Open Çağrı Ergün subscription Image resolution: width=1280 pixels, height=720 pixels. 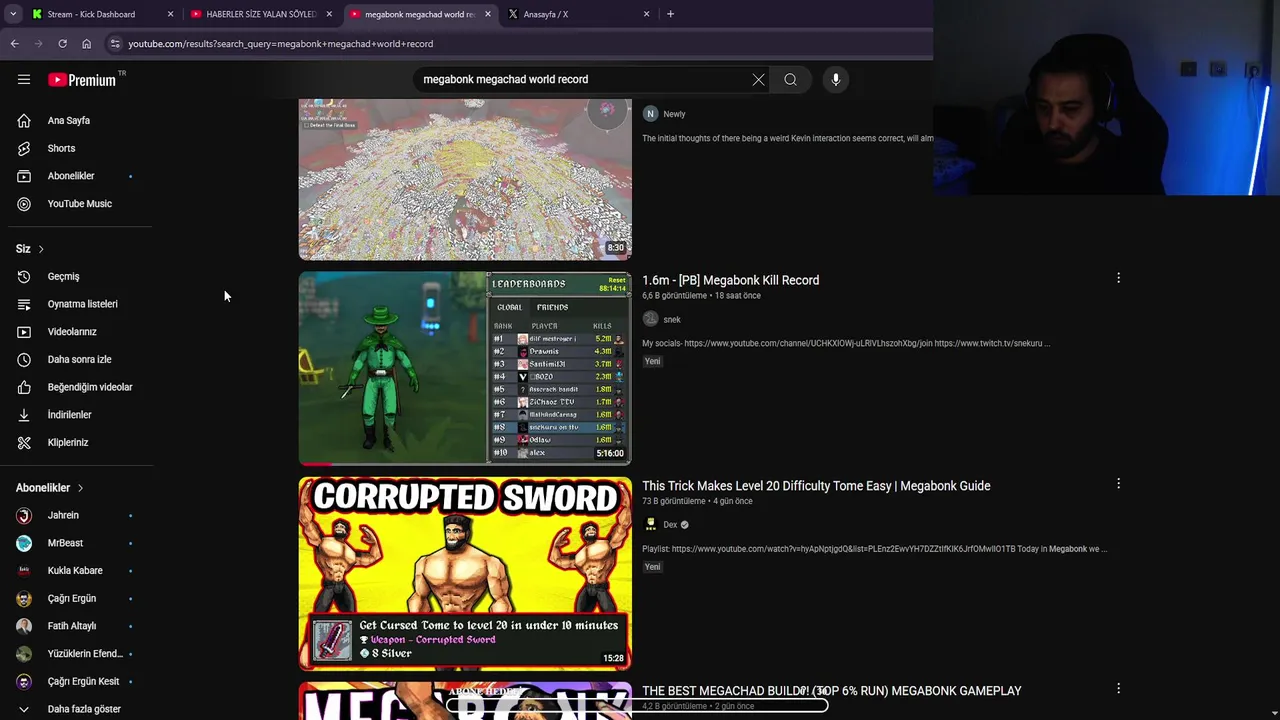(x=75, y=598)
